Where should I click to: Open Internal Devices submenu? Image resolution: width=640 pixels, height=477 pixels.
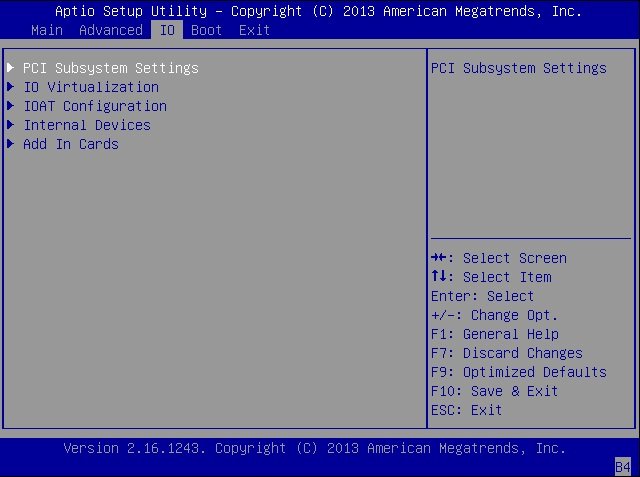[x=87, y=125]
